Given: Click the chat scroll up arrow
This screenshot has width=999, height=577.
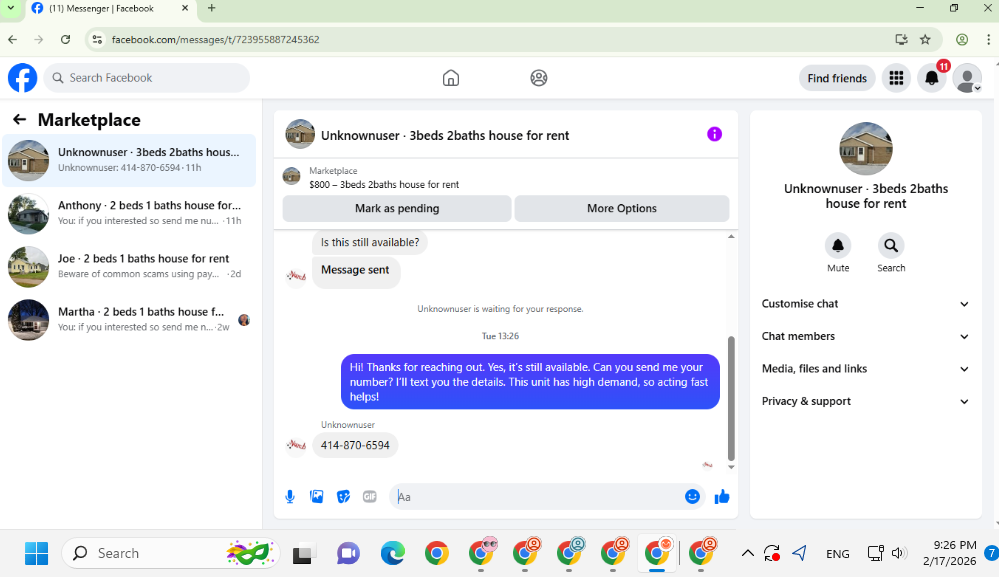Looking at the screenshot, I should pos(731,236).
